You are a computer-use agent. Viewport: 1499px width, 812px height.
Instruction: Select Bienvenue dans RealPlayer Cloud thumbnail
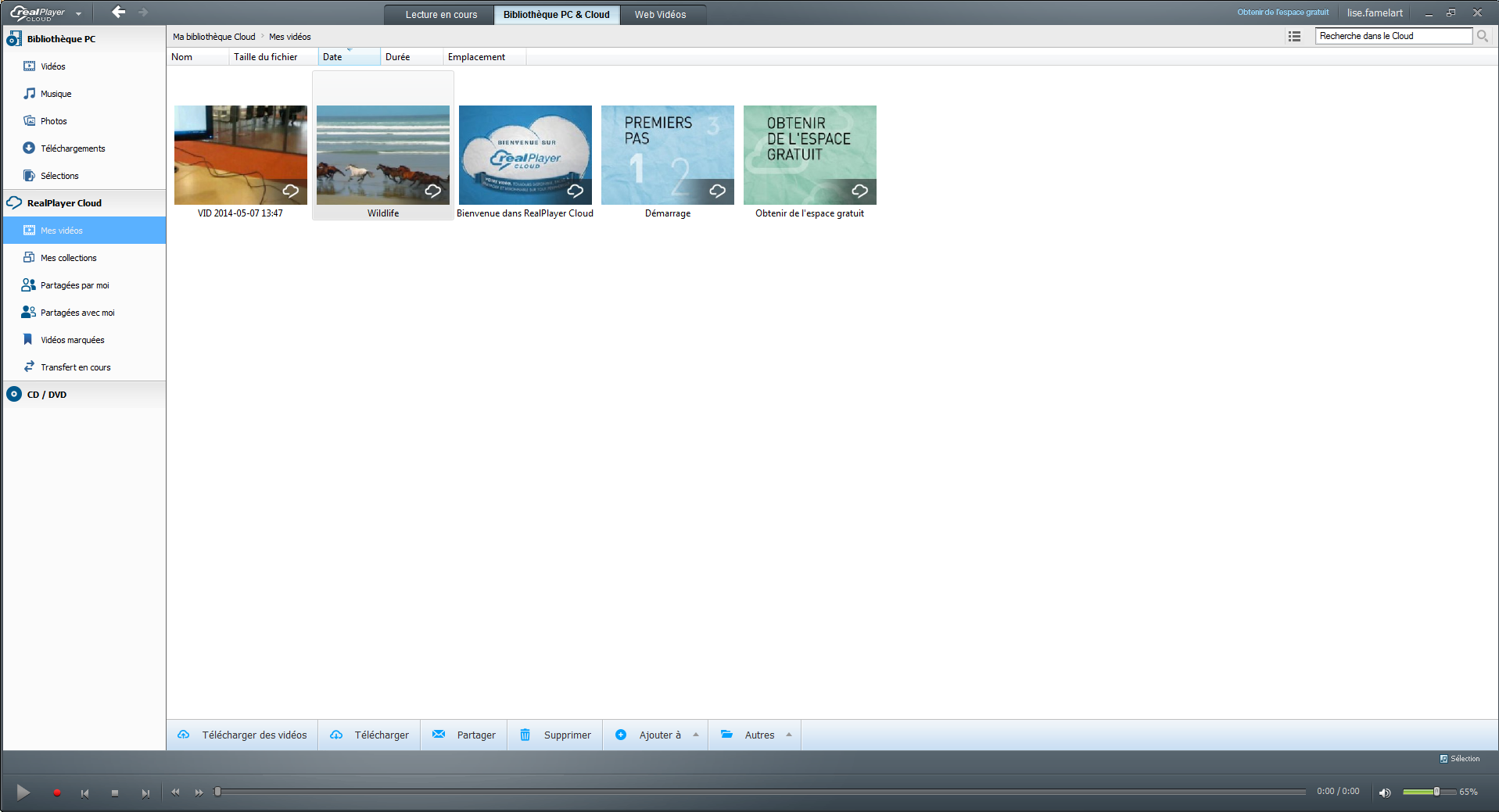click(x=525, y=155)
